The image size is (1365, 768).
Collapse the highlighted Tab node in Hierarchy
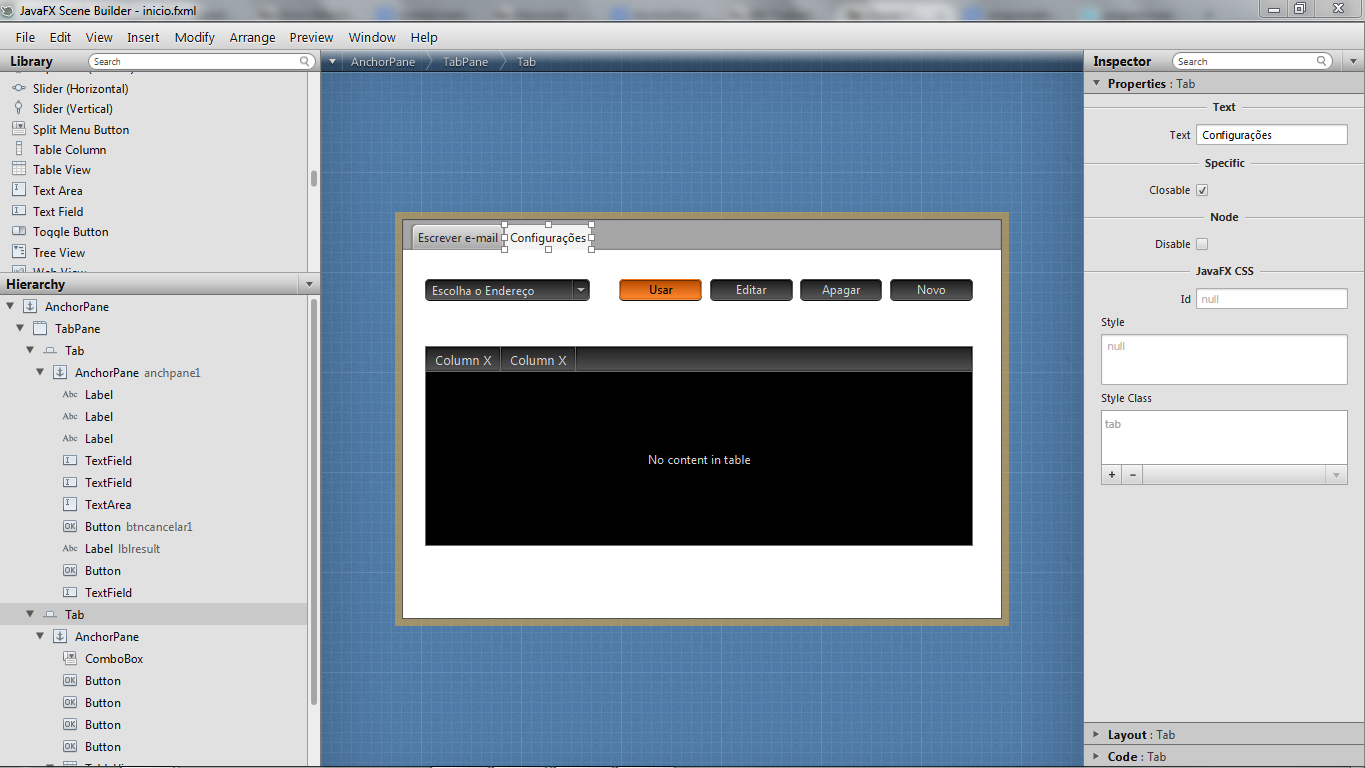click(x=30, y=614)
